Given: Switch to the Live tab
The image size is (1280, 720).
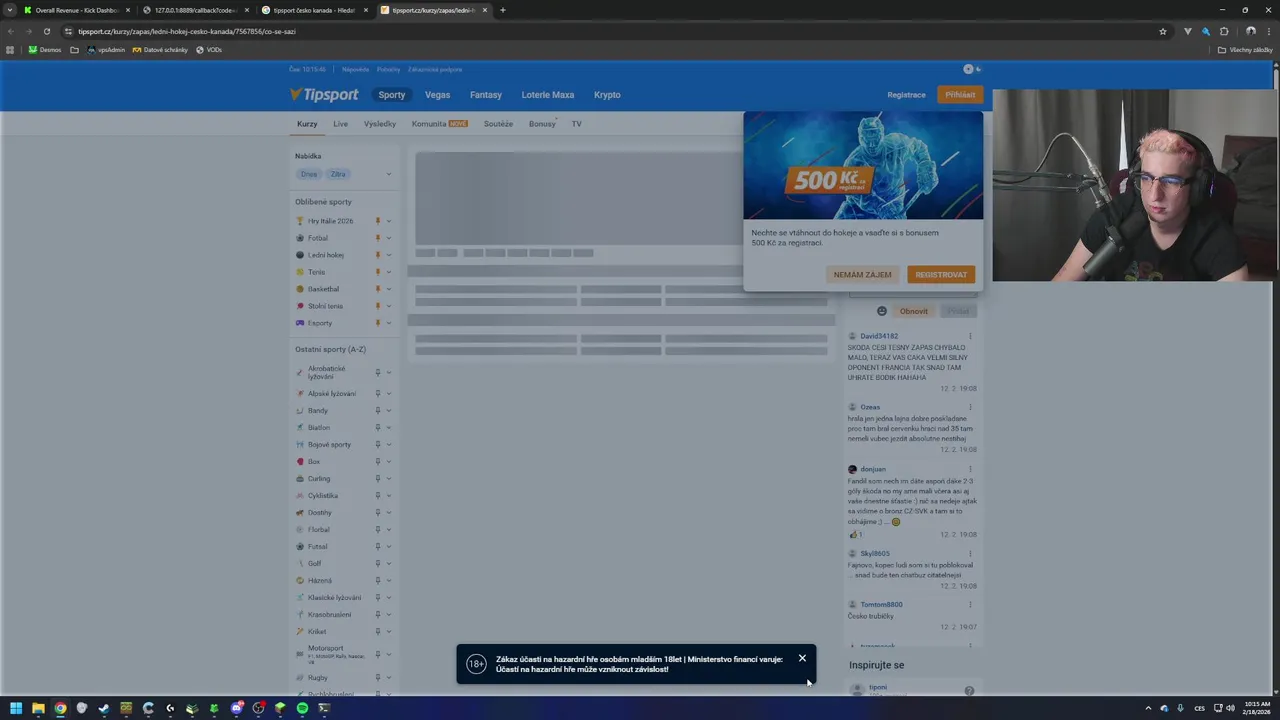Looking at the screenshot, I should click(341, 124).
